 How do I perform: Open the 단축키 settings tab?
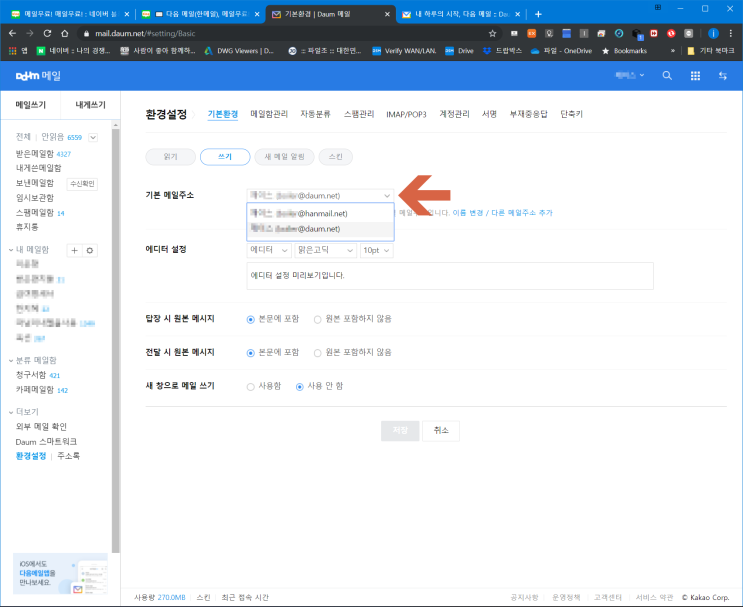coord(571,114)
